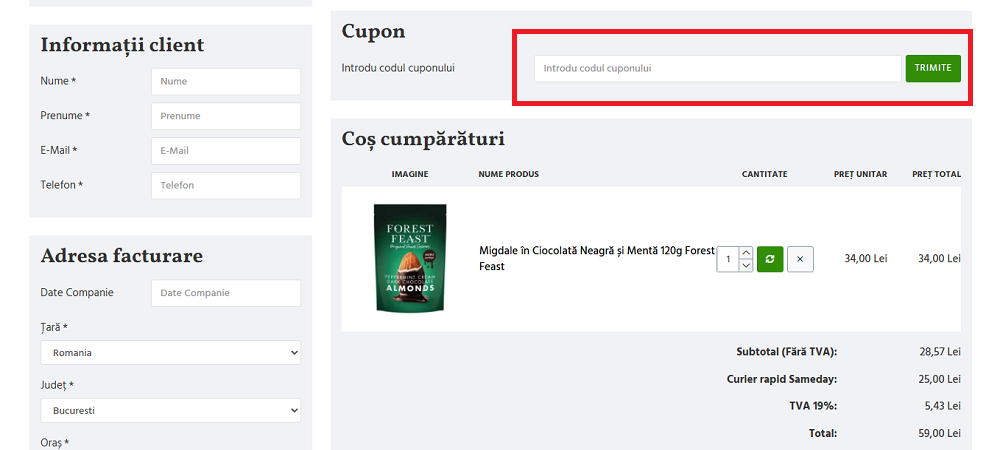
Task: Focus the Telefon input field
Action: coord(225,186)
